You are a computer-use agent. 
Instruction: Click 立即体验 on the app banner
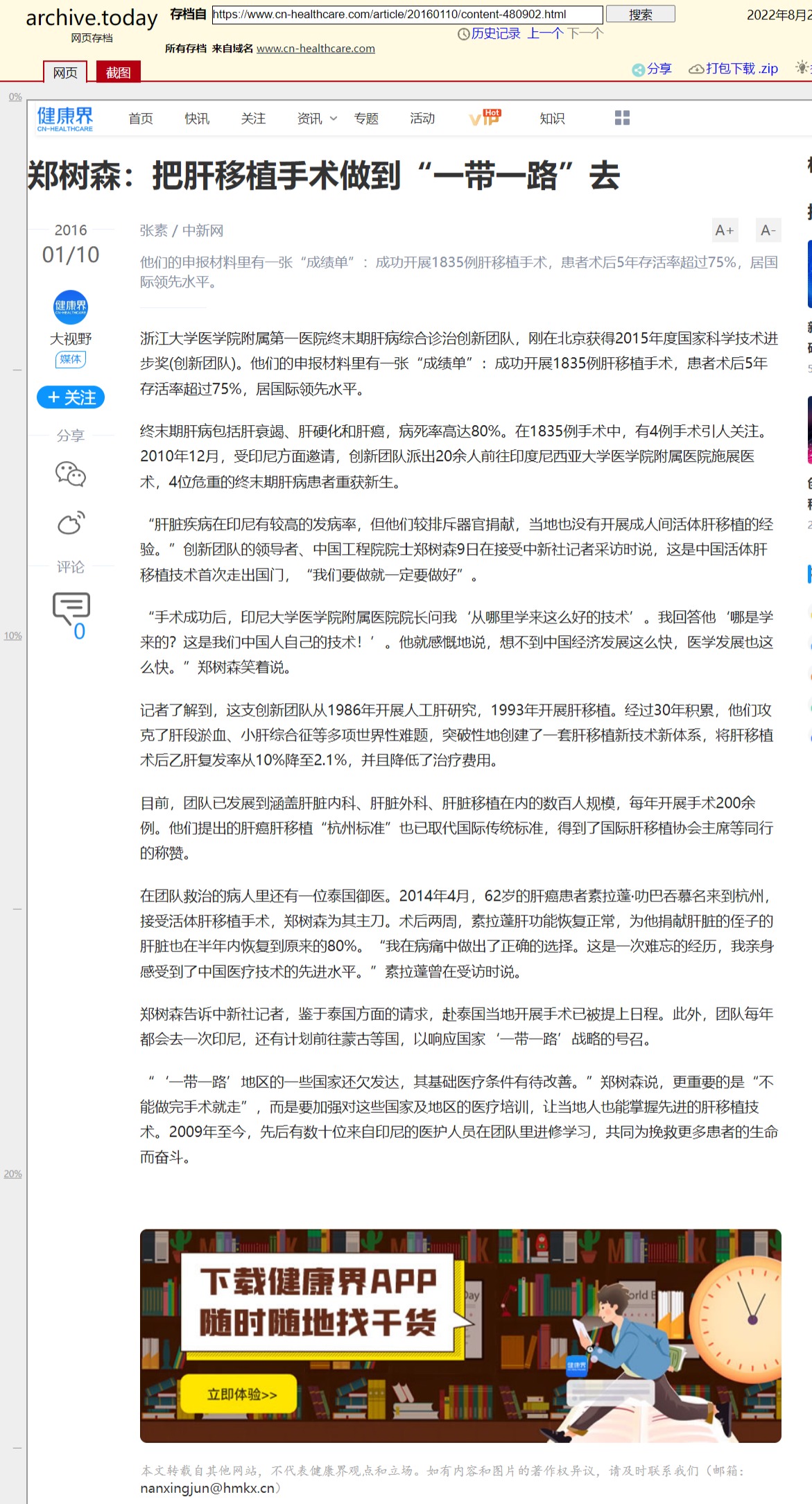click(x=241, y=1394)
